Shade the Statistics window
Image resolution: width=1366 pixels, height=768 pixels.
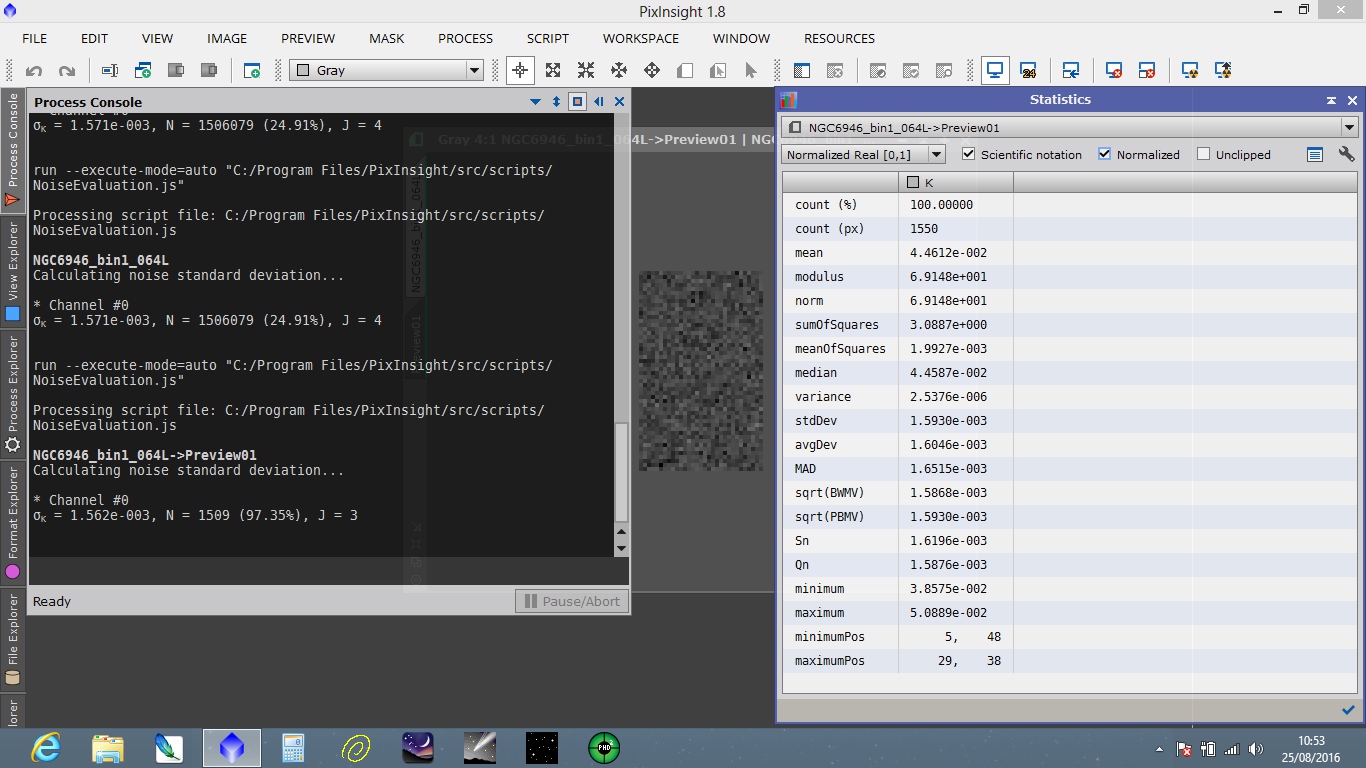click(x=1331, y=100)
